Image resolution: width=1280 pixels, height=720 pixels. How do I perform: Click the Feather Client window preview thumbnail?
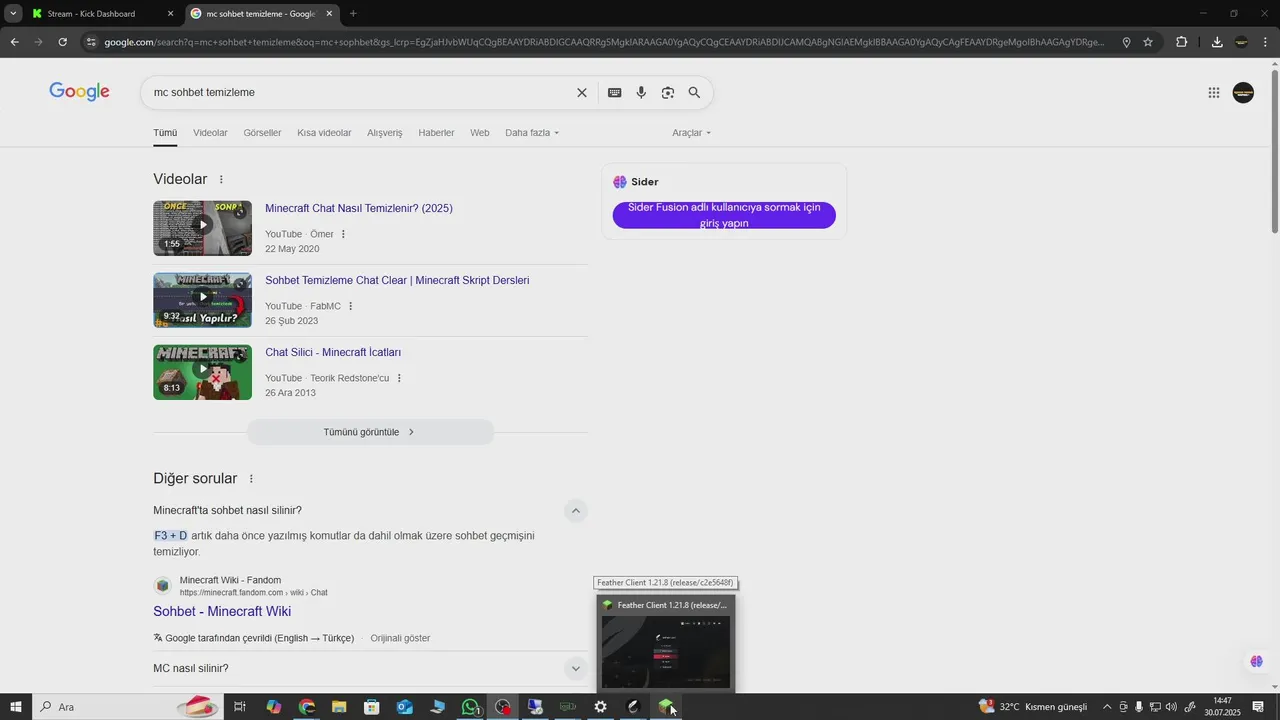tap(665, 651)
